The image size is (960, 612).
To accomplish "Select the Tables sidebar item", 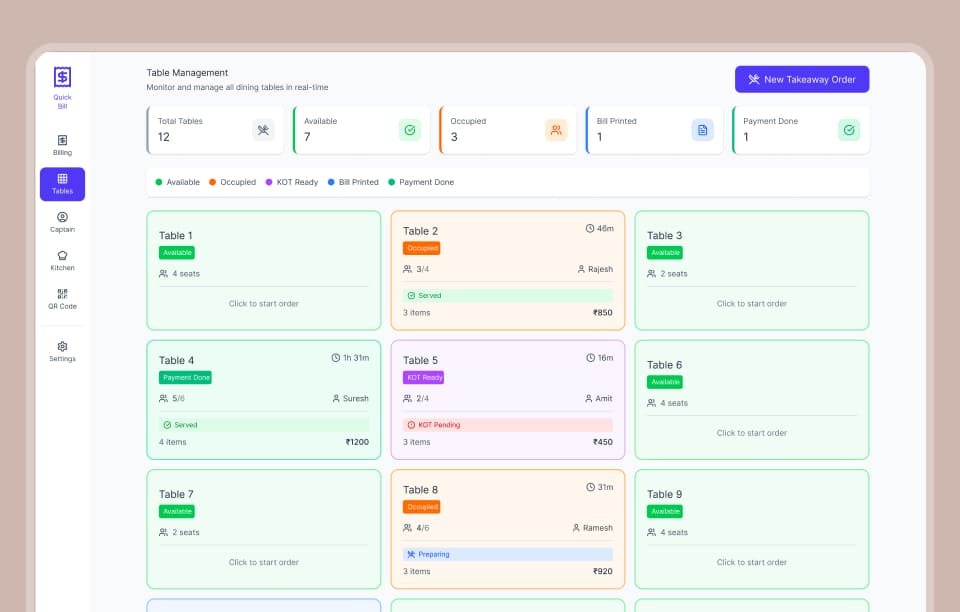I will 62,184.
